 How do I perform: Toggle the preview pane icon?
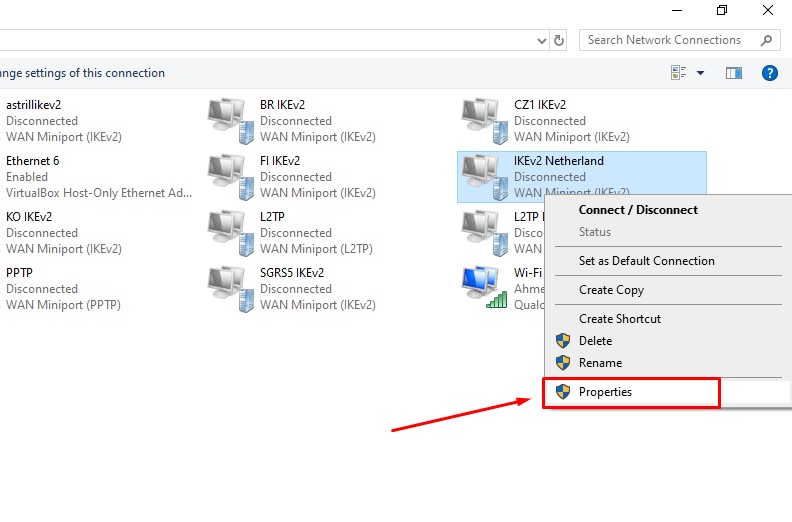(734, 73)
